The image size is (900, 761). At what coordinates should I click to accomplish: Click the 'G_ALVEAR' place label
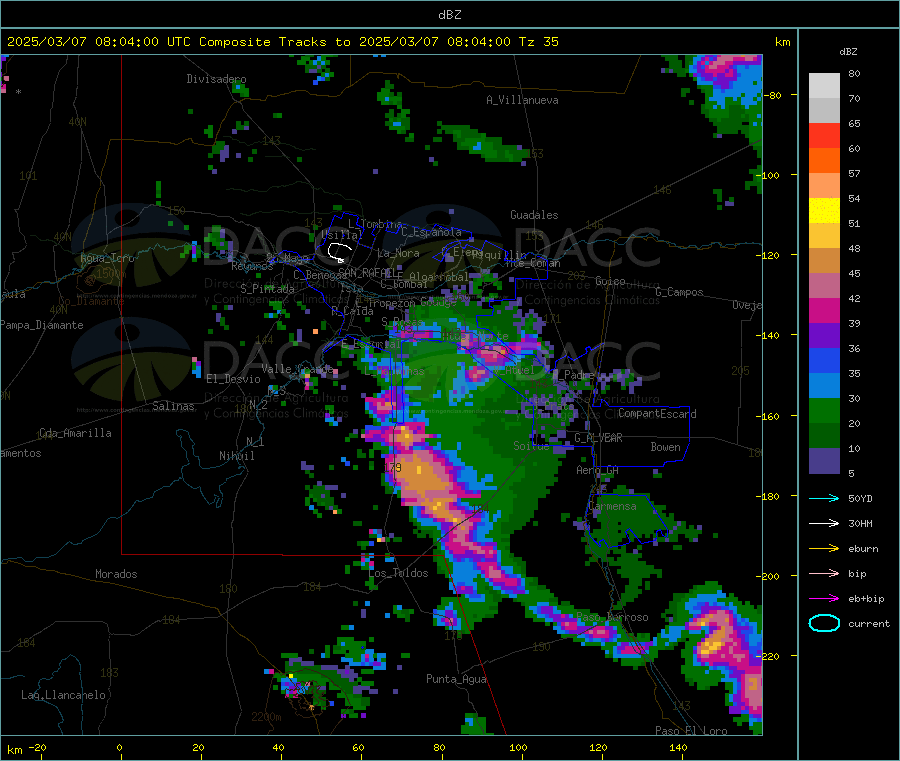tap(598, 438)
